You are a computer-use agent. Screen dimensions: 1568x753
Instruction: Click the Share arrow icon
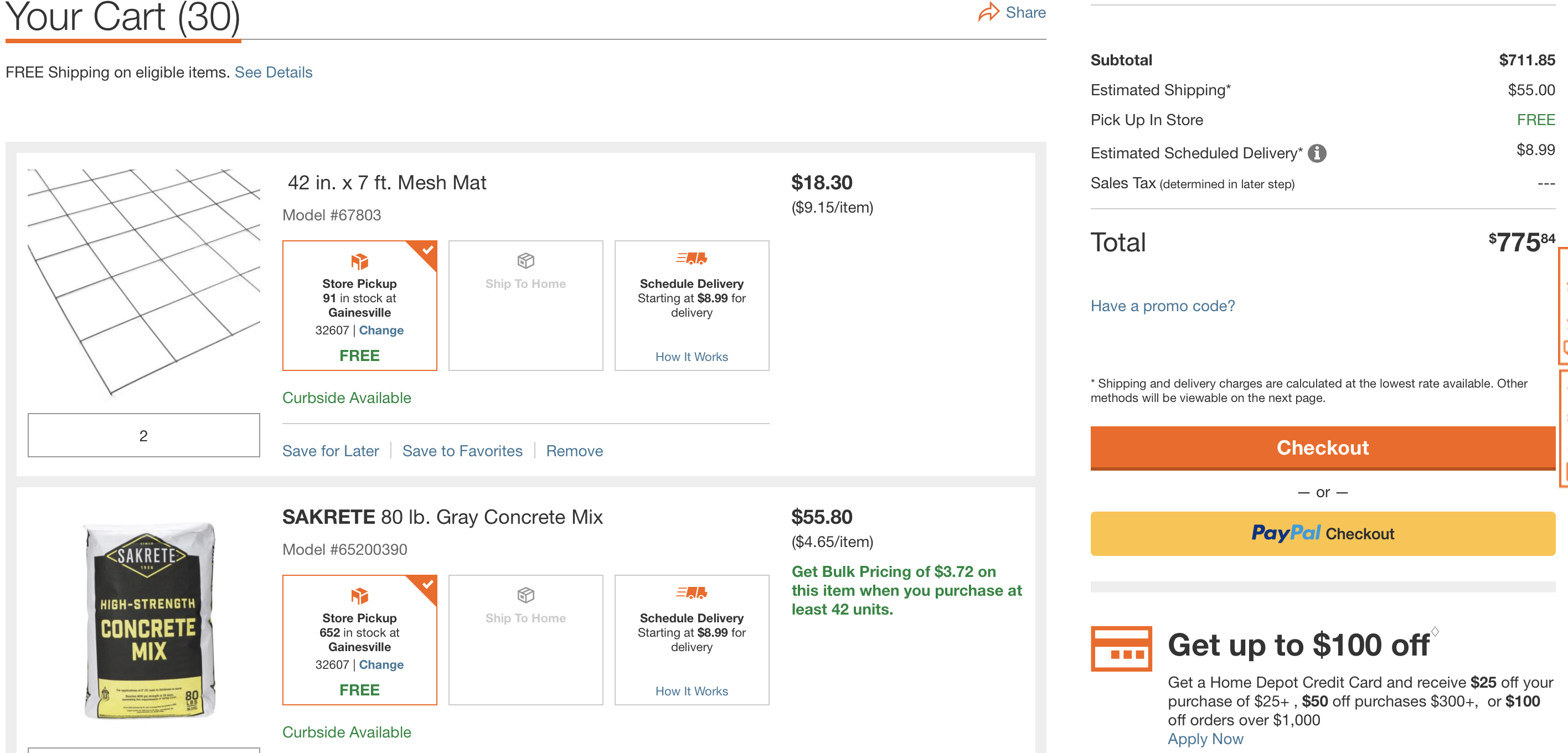(x=988, y=12)
